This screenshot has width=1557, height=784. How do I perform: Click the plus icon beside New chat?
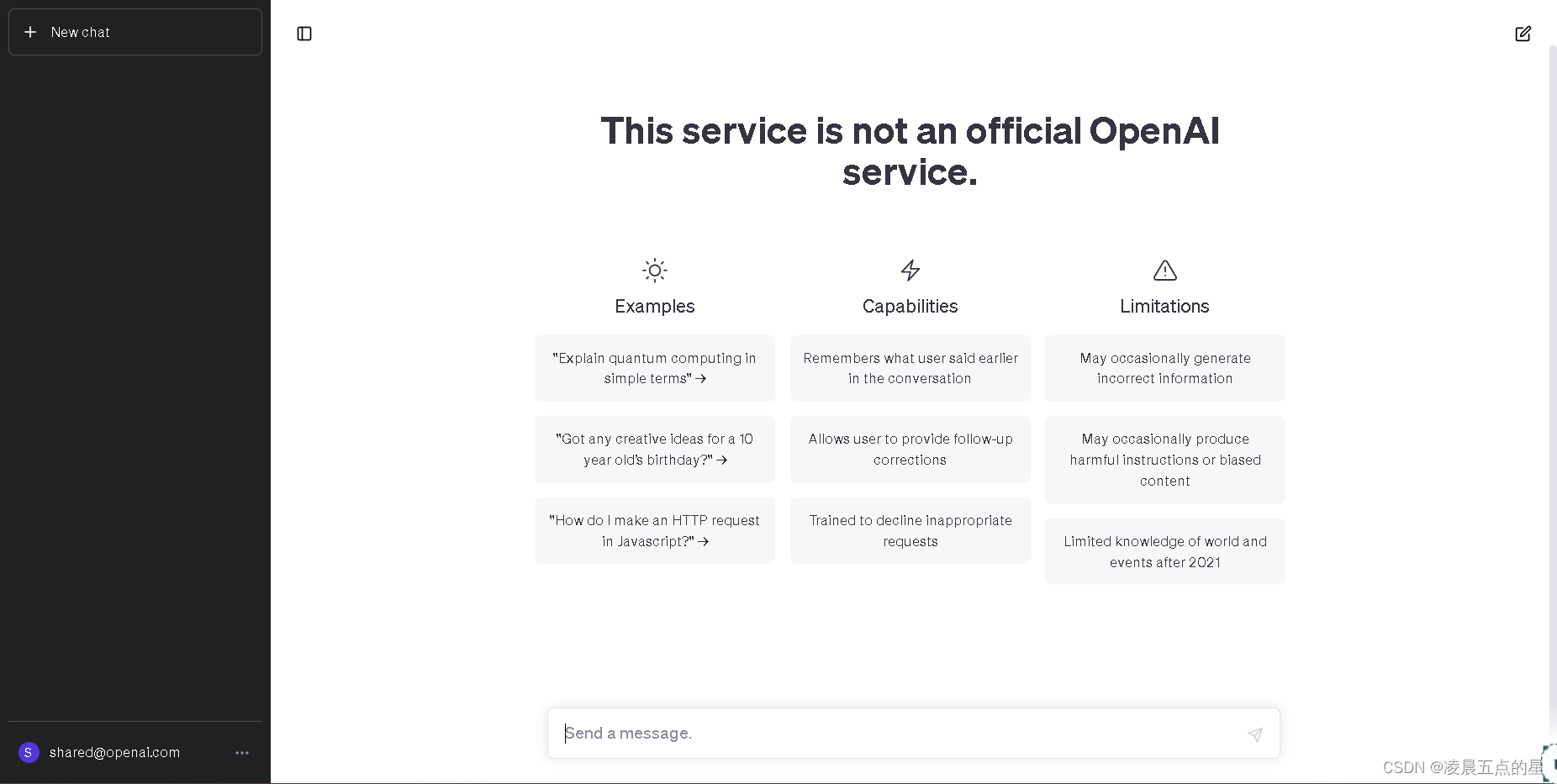(x=30, y=32)
